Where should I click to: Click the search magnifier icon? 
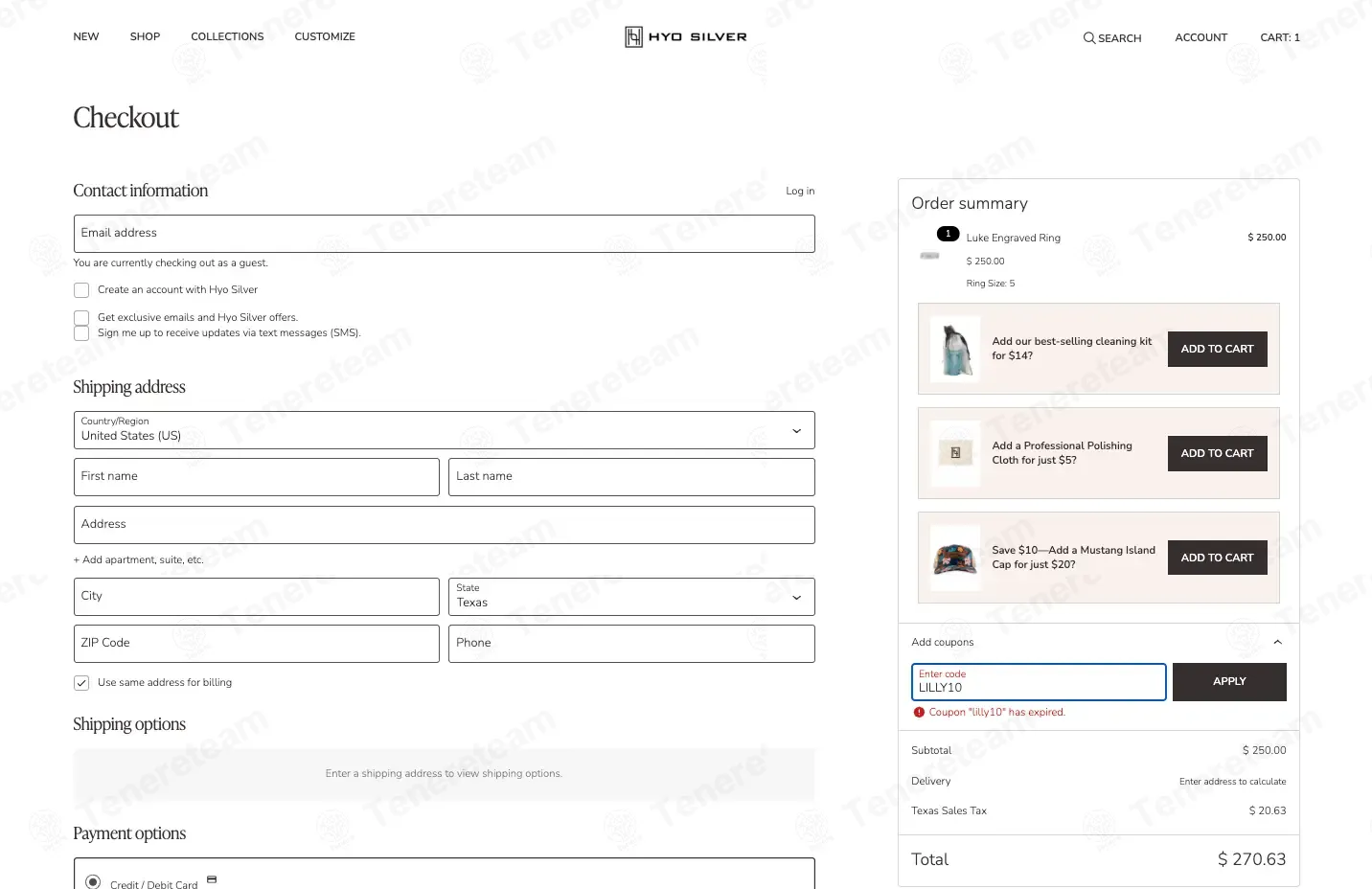click(x=1089, y=38)
